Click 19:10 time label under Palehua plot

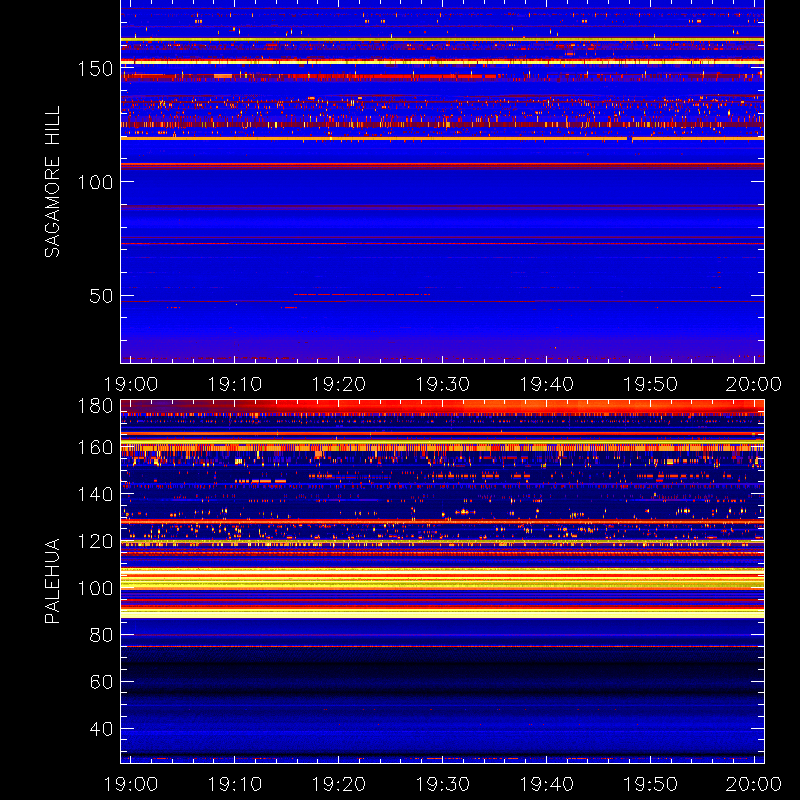point(235,784)
